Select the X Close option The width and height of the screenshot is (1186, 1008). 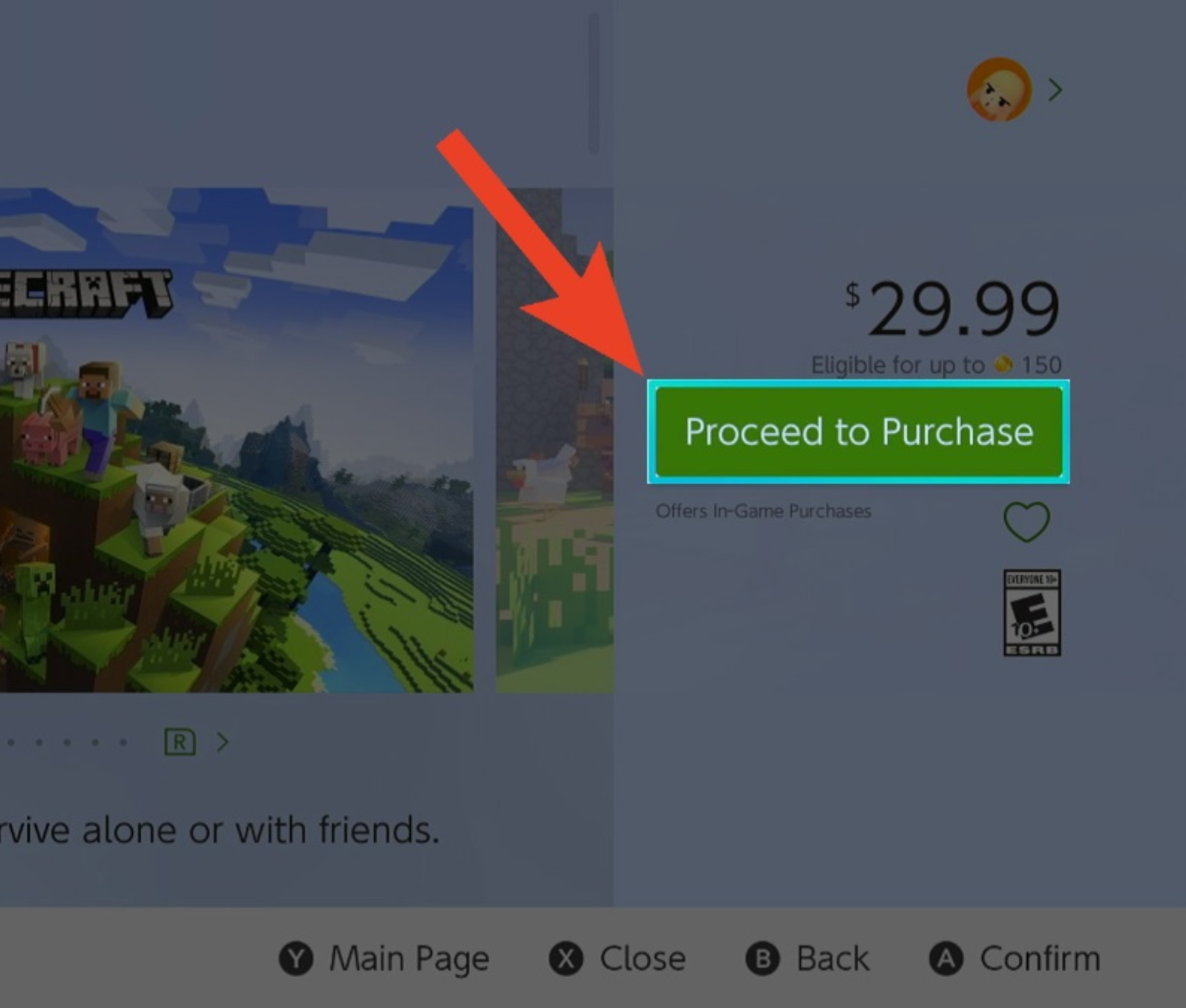618,959
